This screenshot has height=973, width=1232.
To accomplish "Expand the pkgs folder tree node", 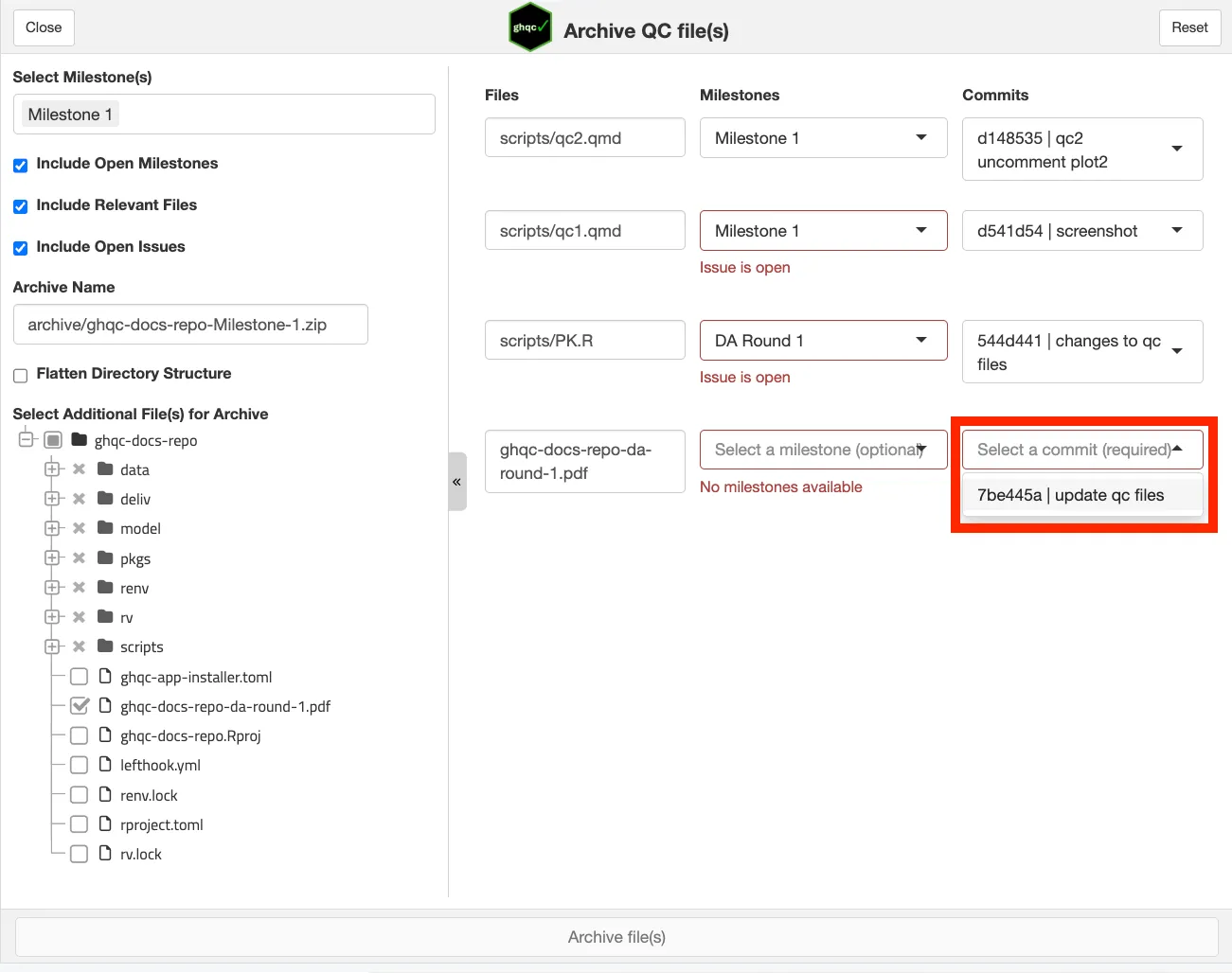I will coord(53,558).
